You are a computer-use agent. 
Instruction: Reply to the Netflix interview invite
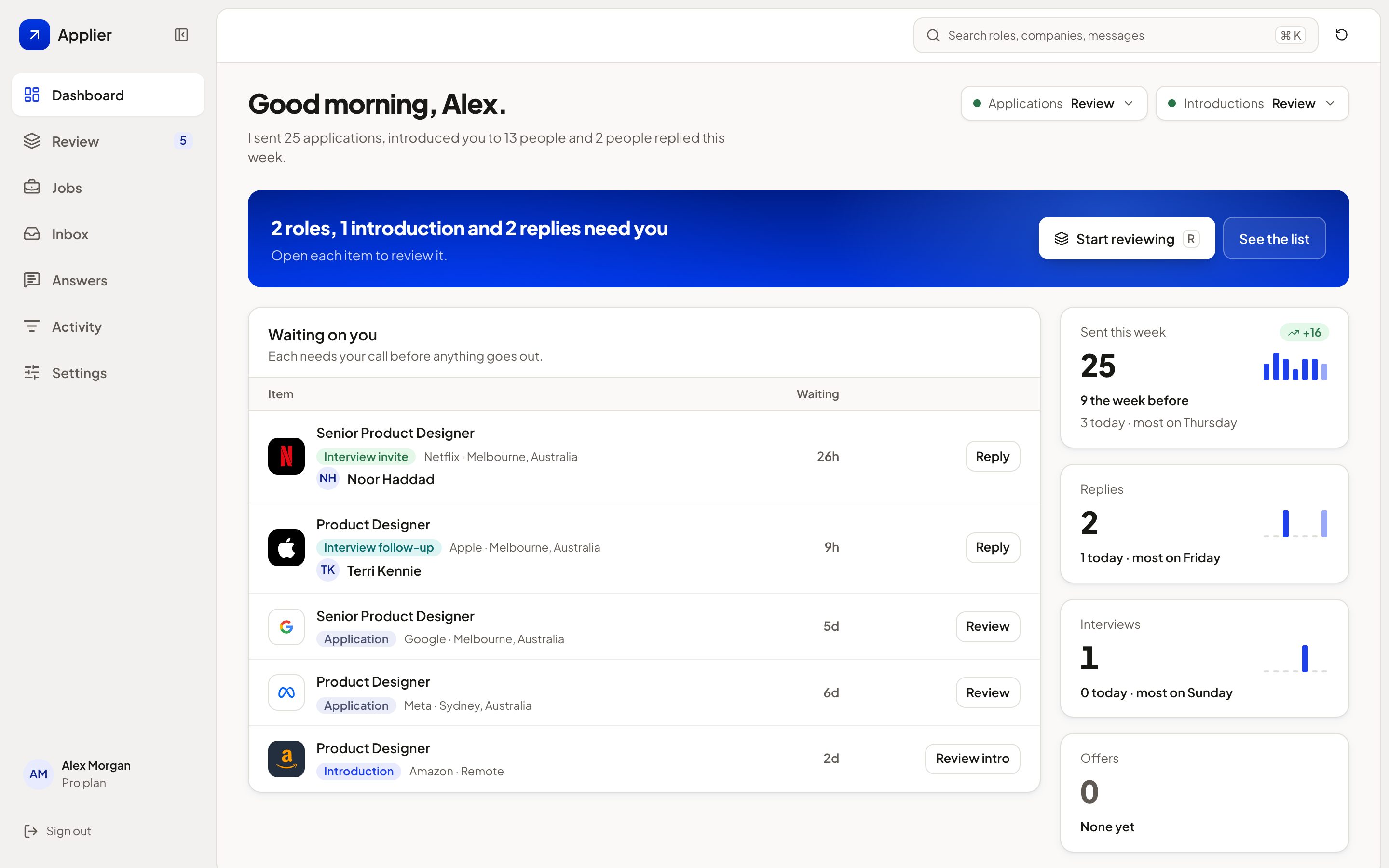pos(993,456)
